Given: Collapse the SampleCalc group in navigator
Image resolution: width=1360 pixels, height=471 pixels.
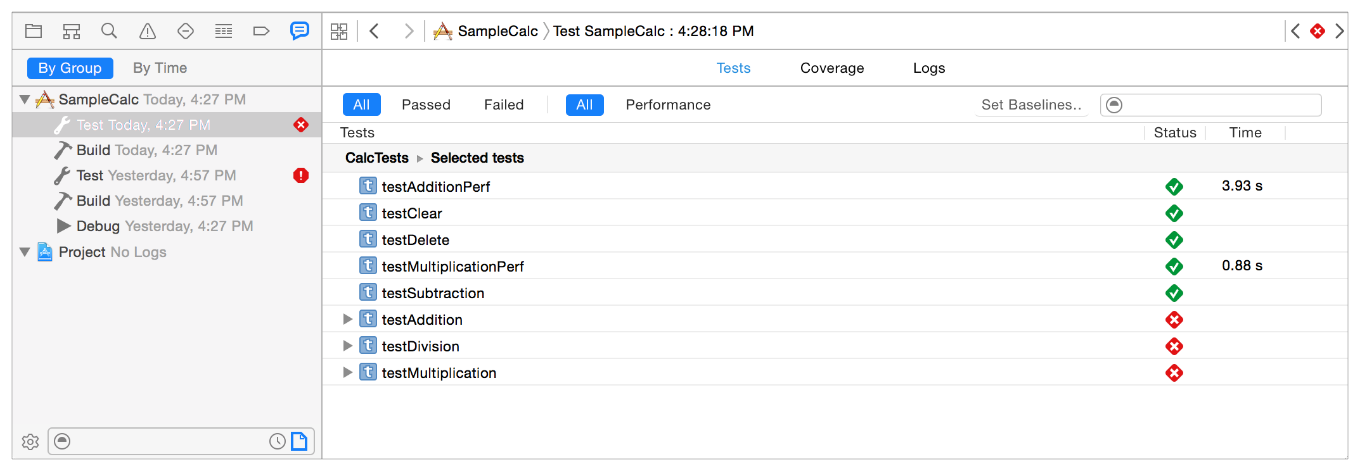Looking at the screenshot, I should (x=25, y=100).
